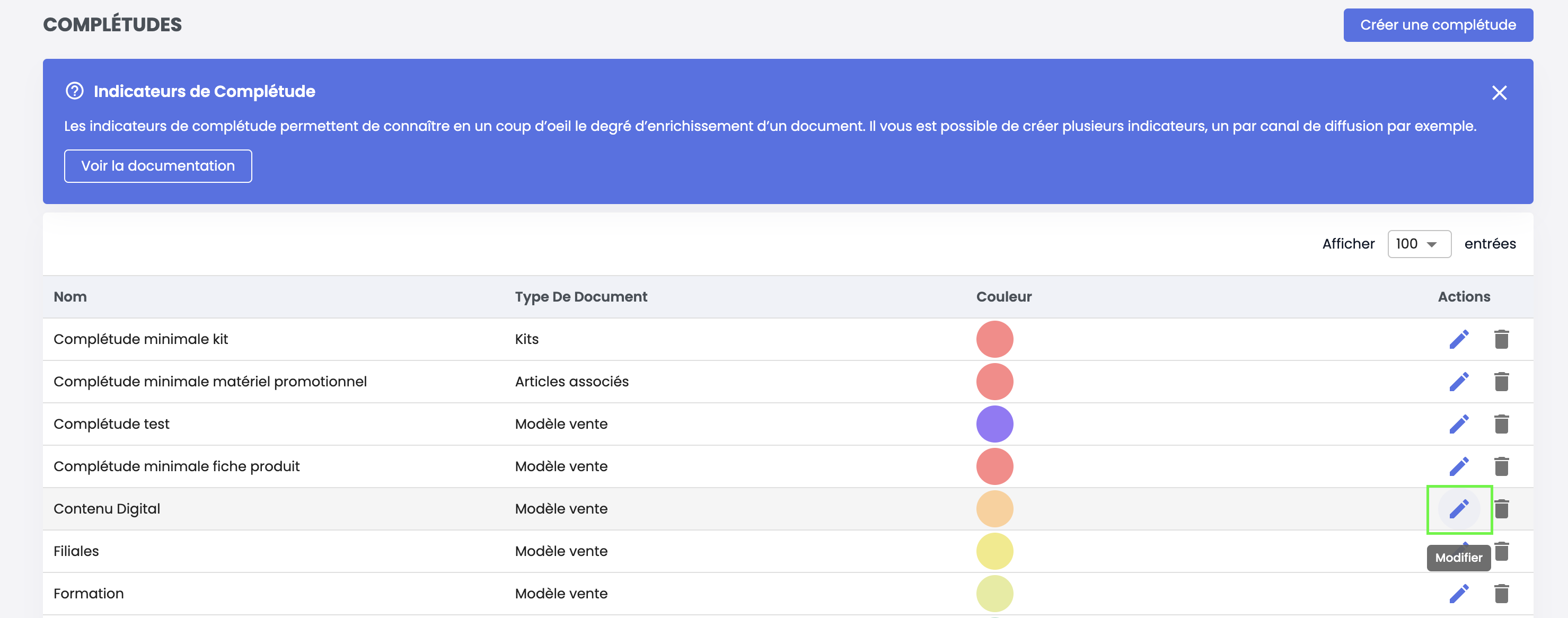Image resolution: width=1568 pixels, height=618 pixels.
Task: Click trash icon for Formation row
Action: tap(1501, 593)
